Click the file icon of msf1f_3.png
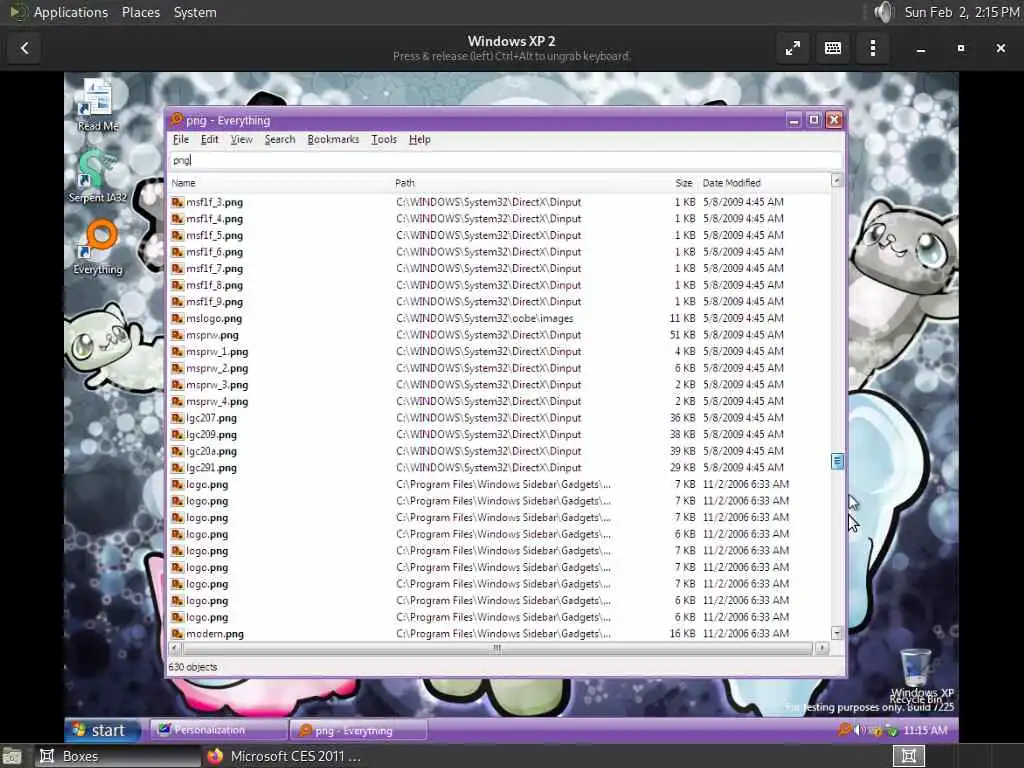The width and height of the screenshot is (1024, 768). [x=177, y=202]
